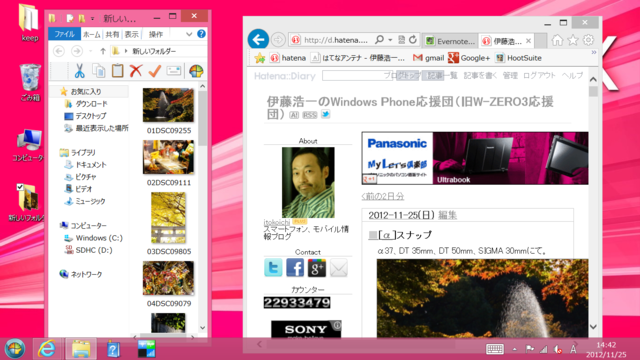Open 共有 tab in Explorer ribbon
The width and height of the screenshot is (640, 360).
[112, 35]
